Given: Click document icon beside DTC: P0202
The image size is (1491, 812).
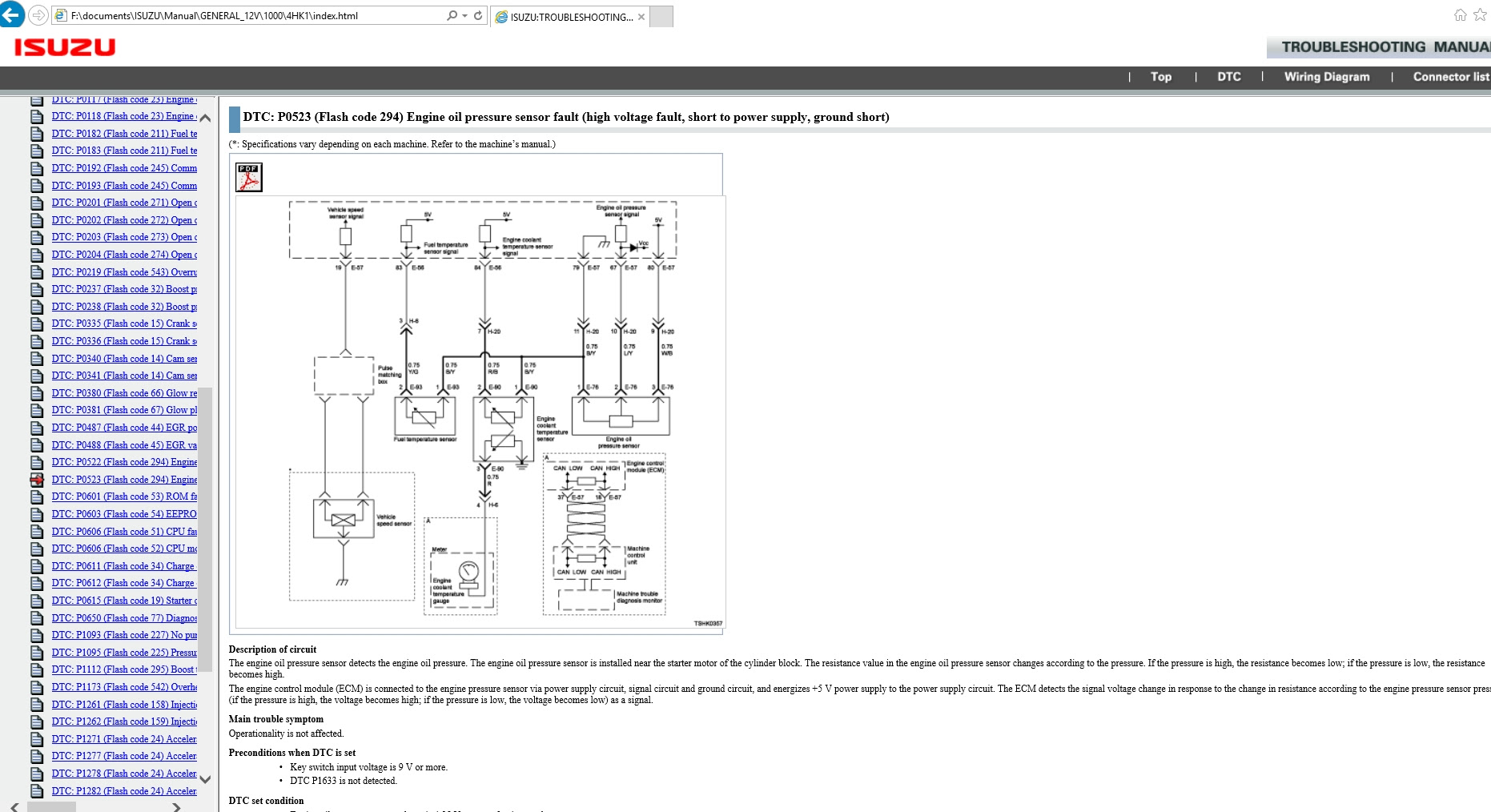Looking at the screenshot, I should click(37, 220).
